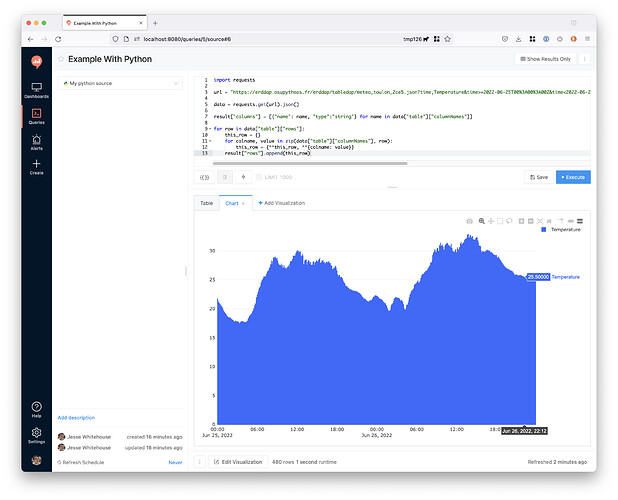Click the panel resize handle below the editor

click(x=392, y=188)
